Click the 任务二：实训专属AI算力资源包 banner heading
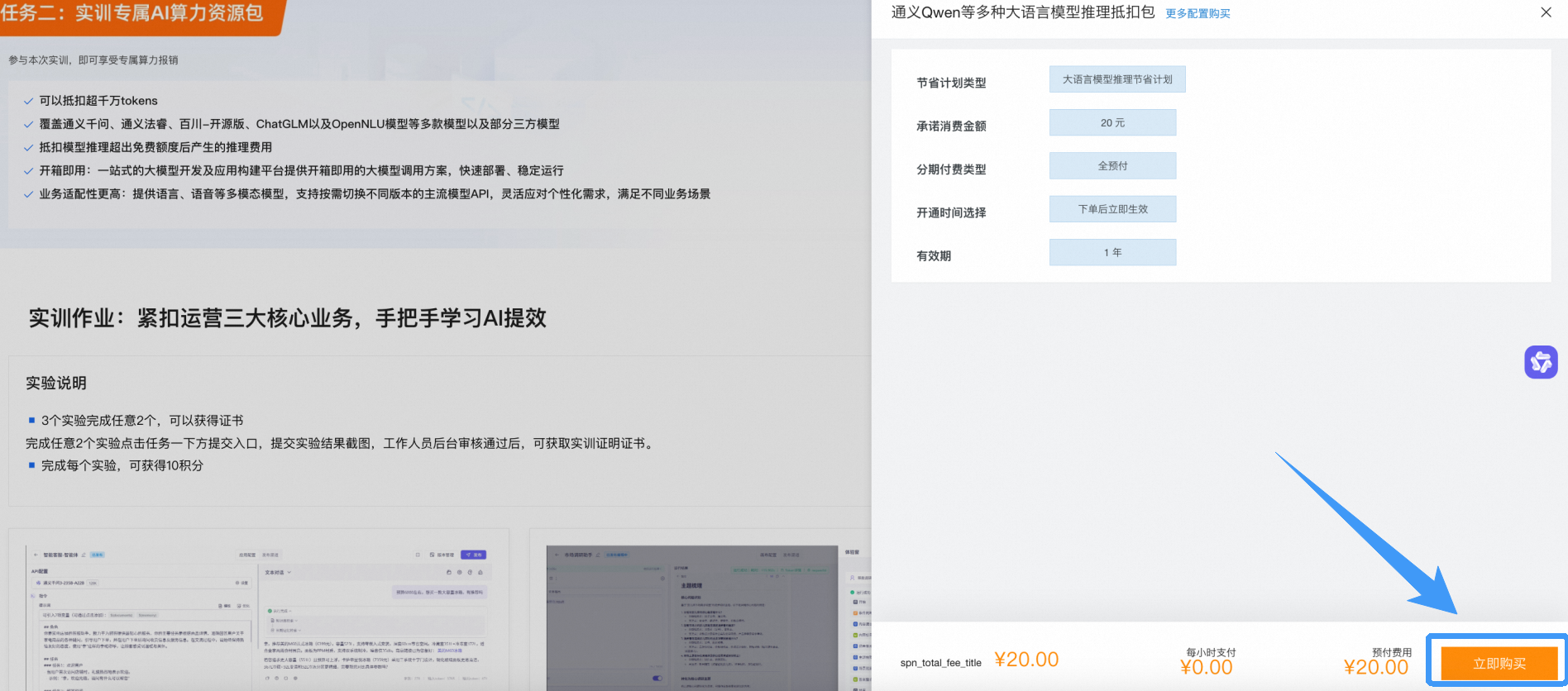Viewport: 1568px width, 691px height. pyautogui.click(x=132, y=12)
